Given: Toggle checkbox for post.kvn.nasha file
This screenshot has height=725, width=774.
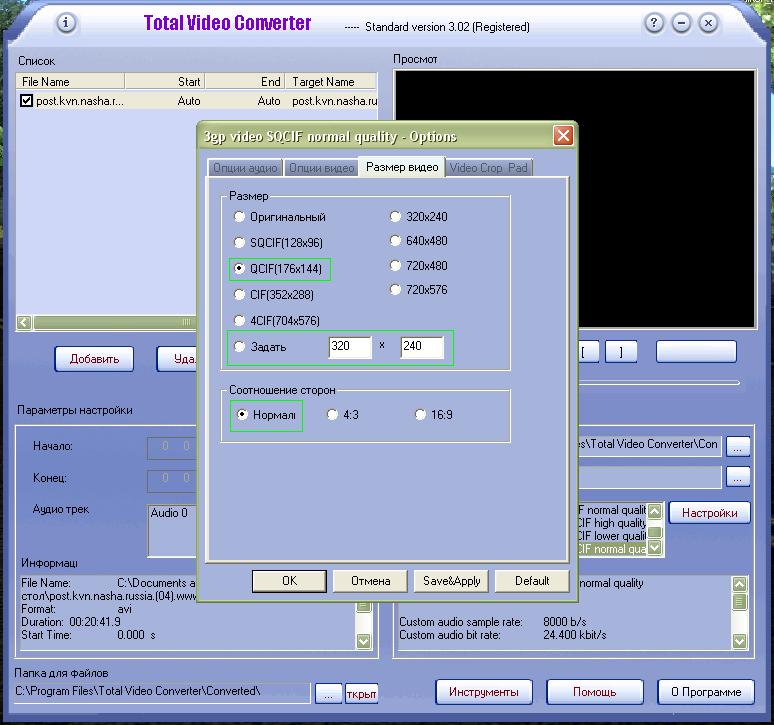Looking at the screenshot, I should coord(26,101).
